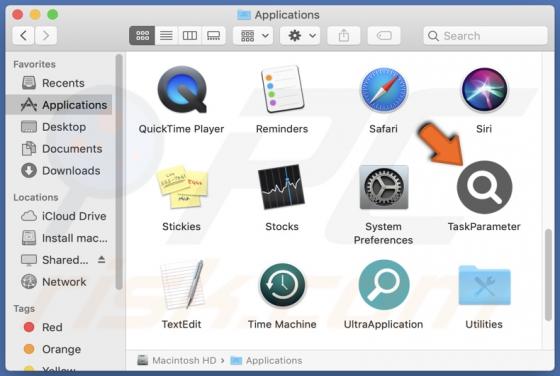Click the Tags sidebar heading
This screenshot has height=376, width=560.
(24, 309)
